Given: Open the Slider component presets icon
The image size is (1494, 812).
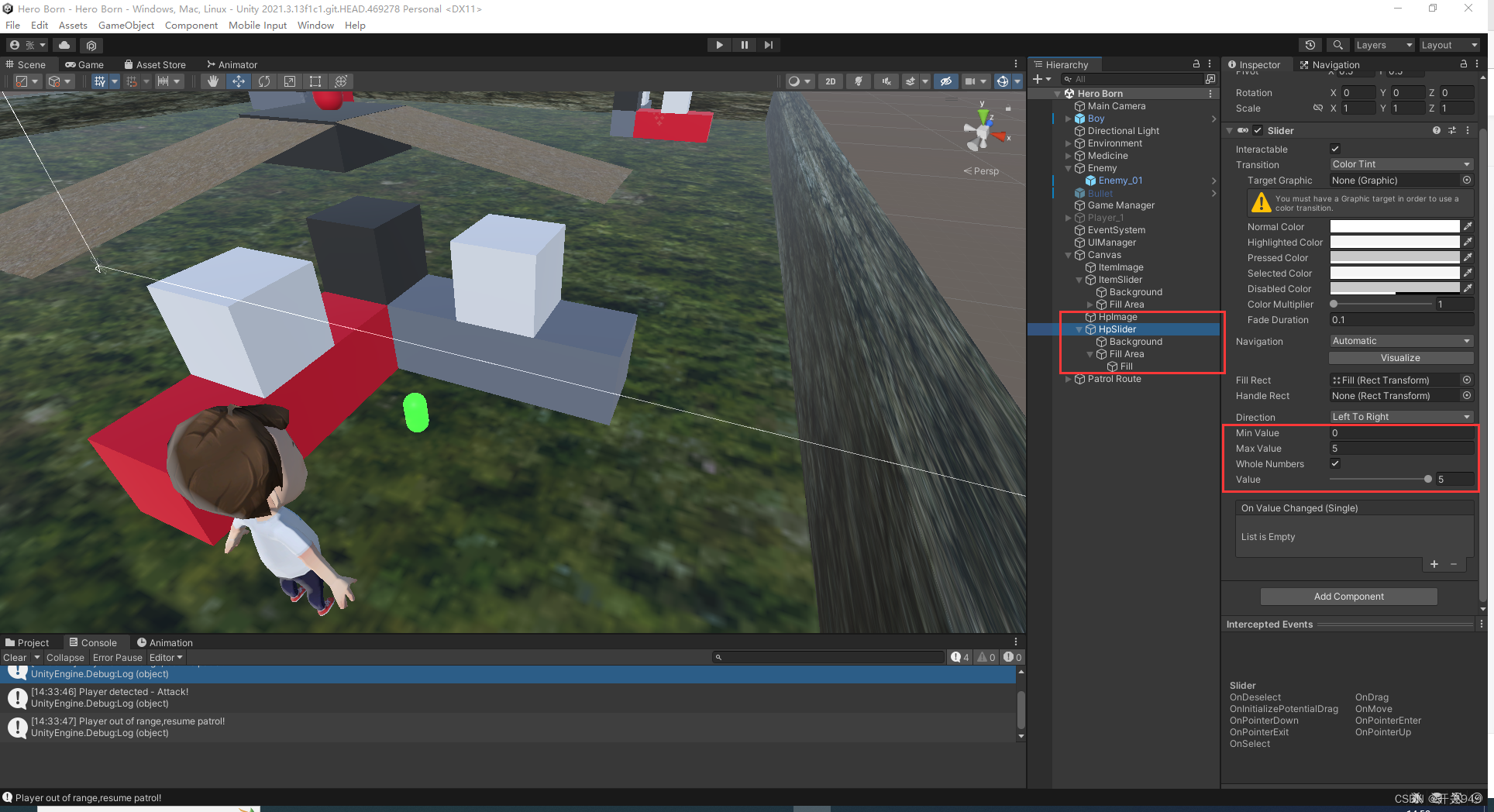Looking at the screenshot, I should coord(1452,130).
